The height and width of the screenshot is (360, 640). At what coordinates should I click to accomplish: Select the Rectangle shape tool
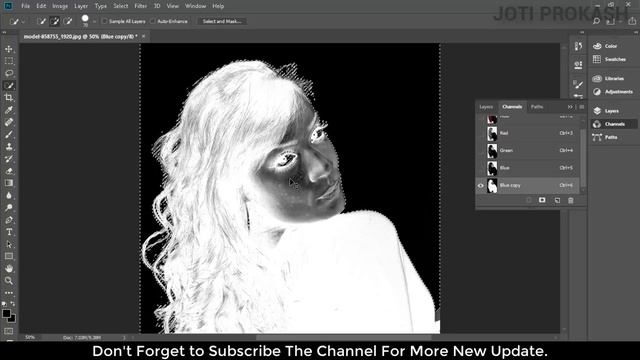pyautogui.click(x=9, y=256)
